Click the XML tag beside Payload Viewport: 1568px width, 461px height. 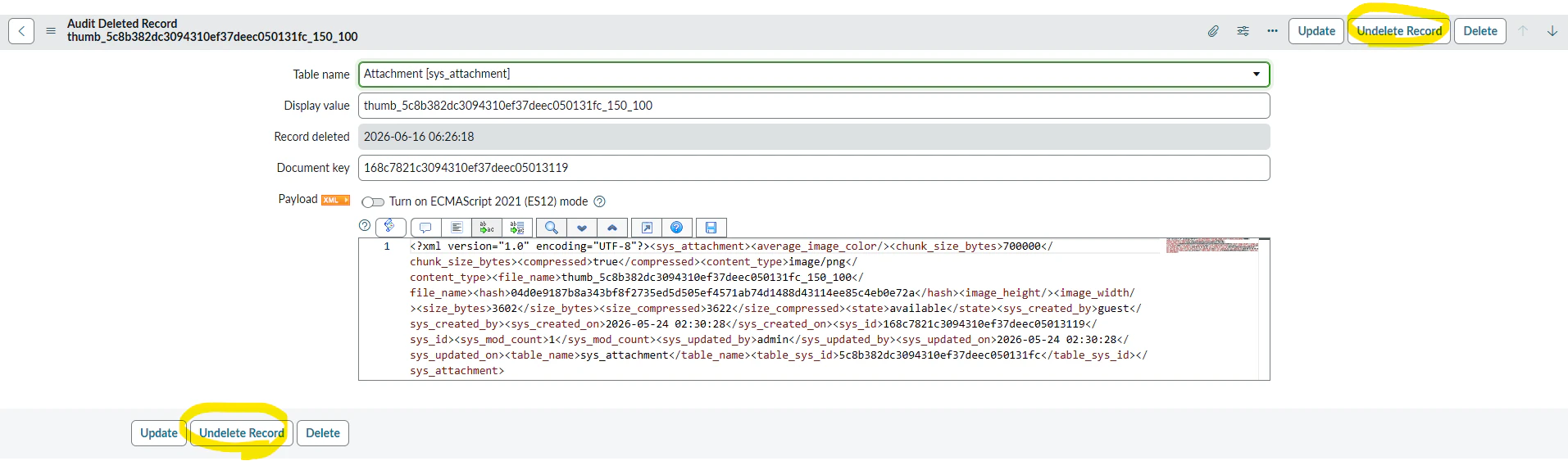click(x=335, y=200)
